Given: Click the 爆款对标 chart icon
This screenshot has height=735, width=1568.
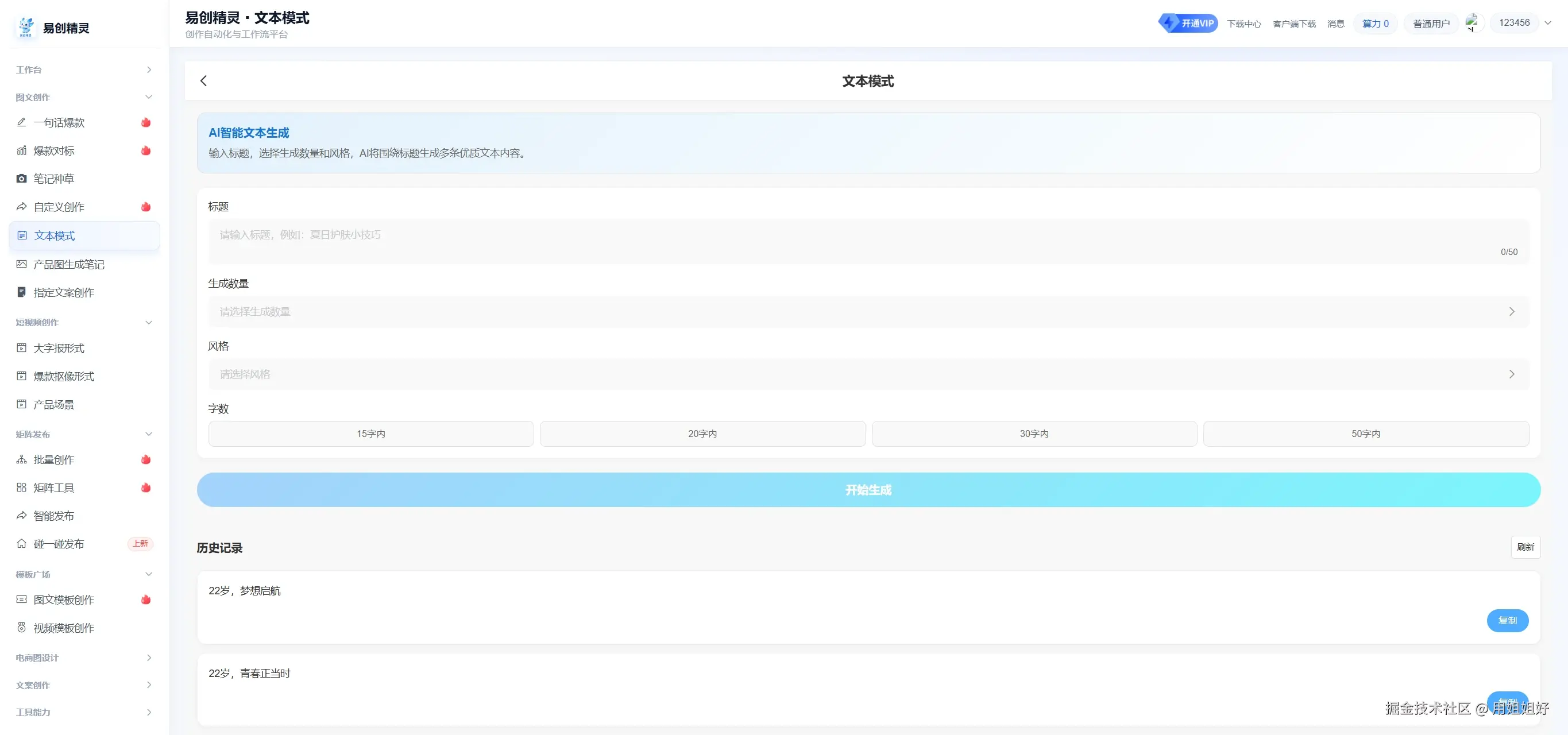Looking at the screenshot, I should pyautogui.click(x=22, y=151).
